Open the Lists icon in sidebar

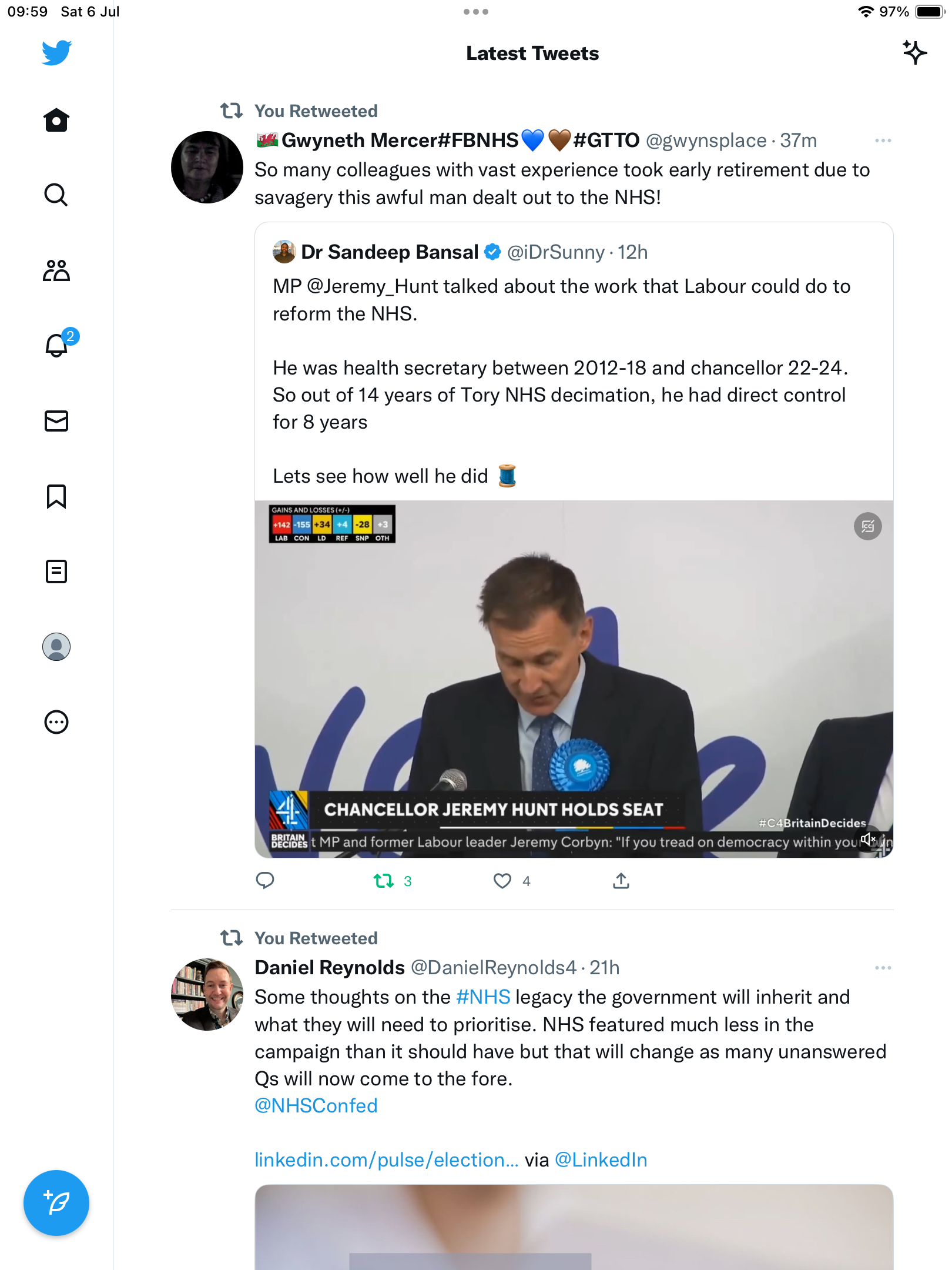(56, 571)
